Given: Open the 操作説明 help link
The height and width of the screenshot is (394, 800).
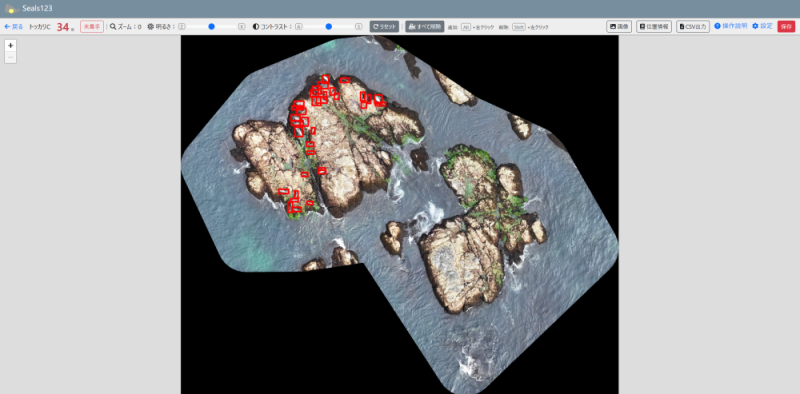Looking at the screenshot, I should (x=731, y=26).
